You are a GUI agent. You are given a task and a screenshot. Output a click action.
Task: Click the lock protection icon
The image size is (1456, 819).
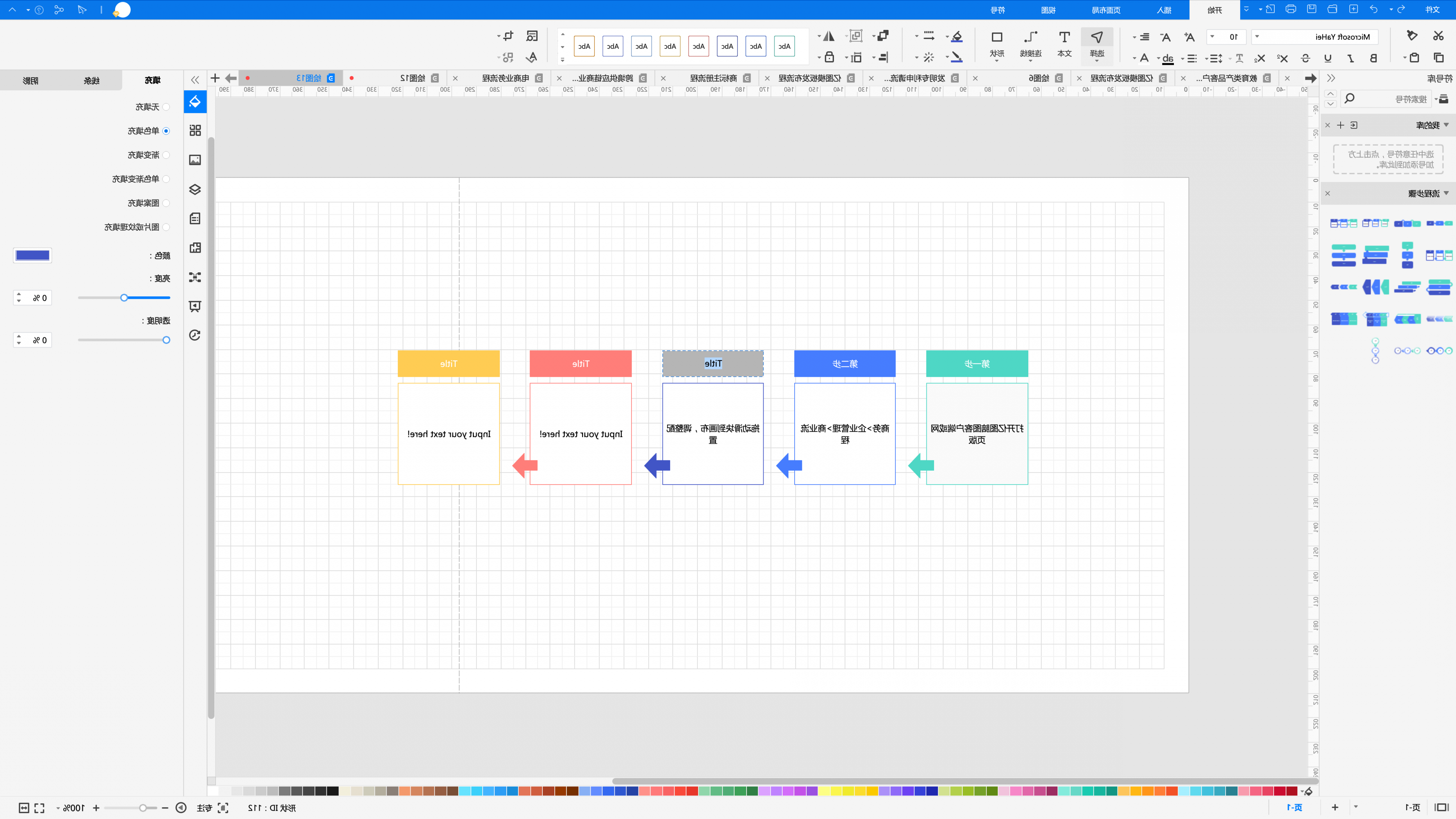(x=829, y=57)
